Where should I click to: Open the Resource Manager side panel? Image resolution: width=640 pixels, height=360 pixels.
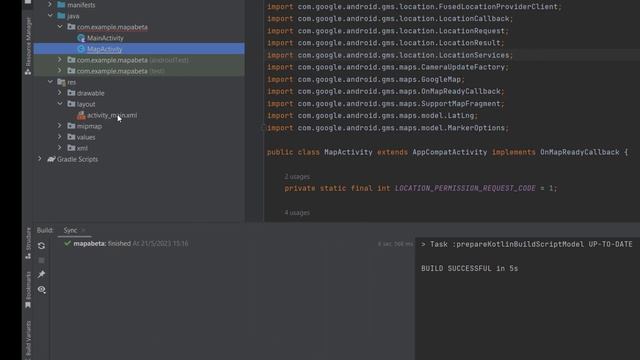(x=28, y=46)
